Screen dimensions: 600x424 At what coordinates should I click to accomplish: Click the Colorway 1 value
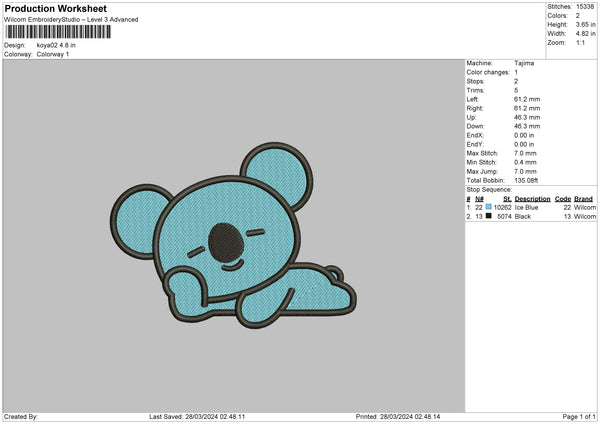tap(53, 54)
